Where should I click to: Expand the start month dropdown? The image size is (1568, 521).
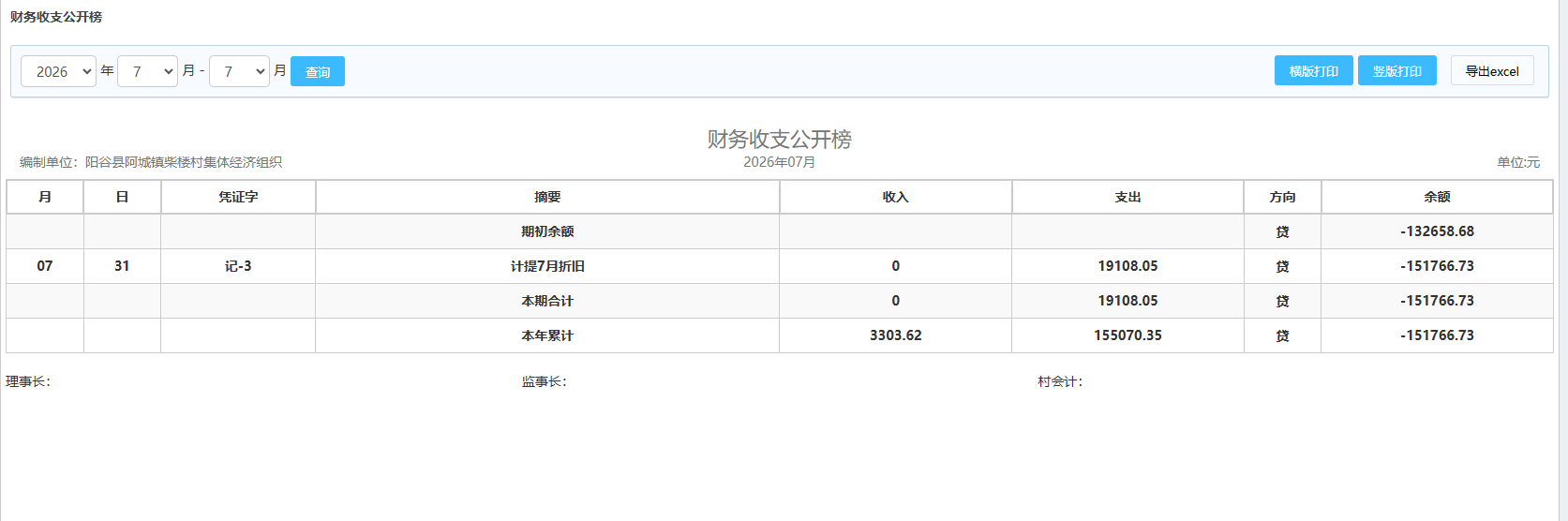coord(147,71)
